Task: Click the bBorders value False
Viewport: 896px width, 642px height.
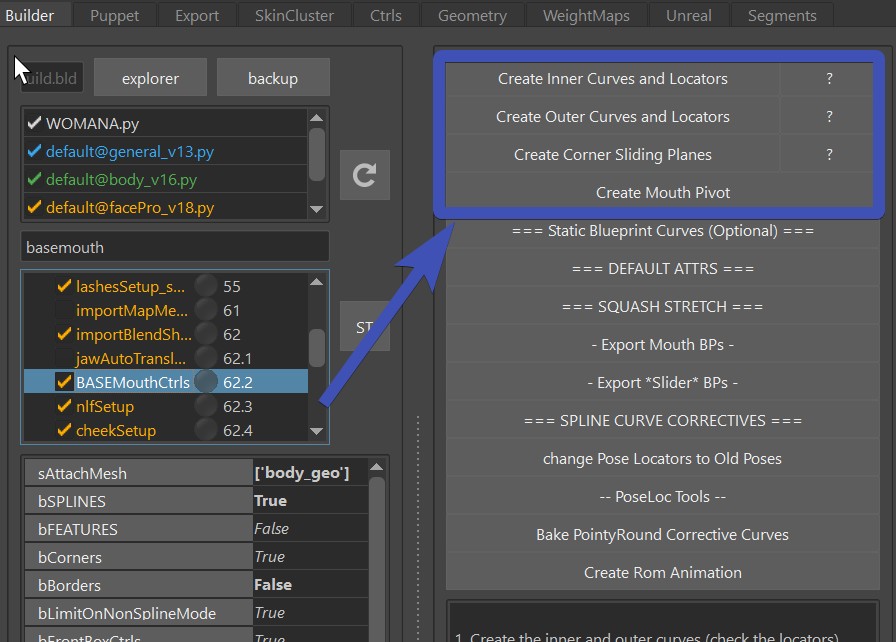Action: 310,585
